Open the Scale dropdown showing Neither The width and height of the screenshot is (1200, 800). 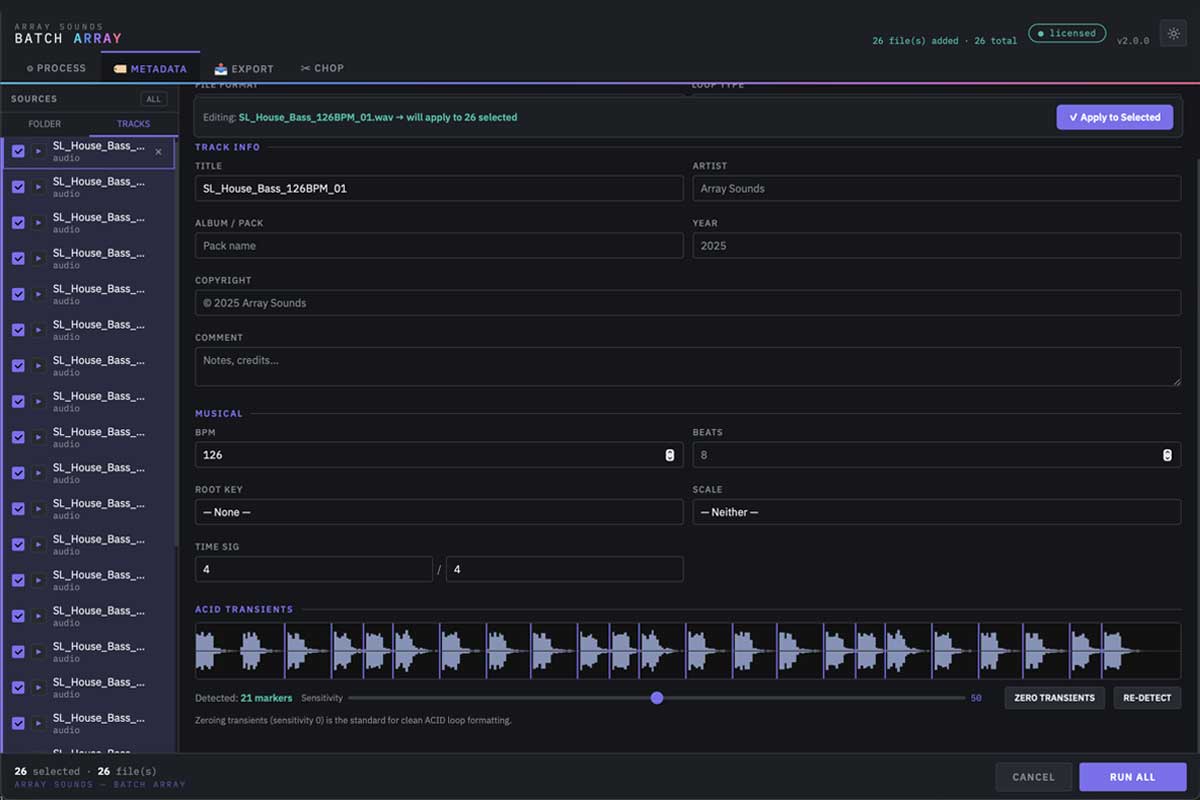coord(937,512)
